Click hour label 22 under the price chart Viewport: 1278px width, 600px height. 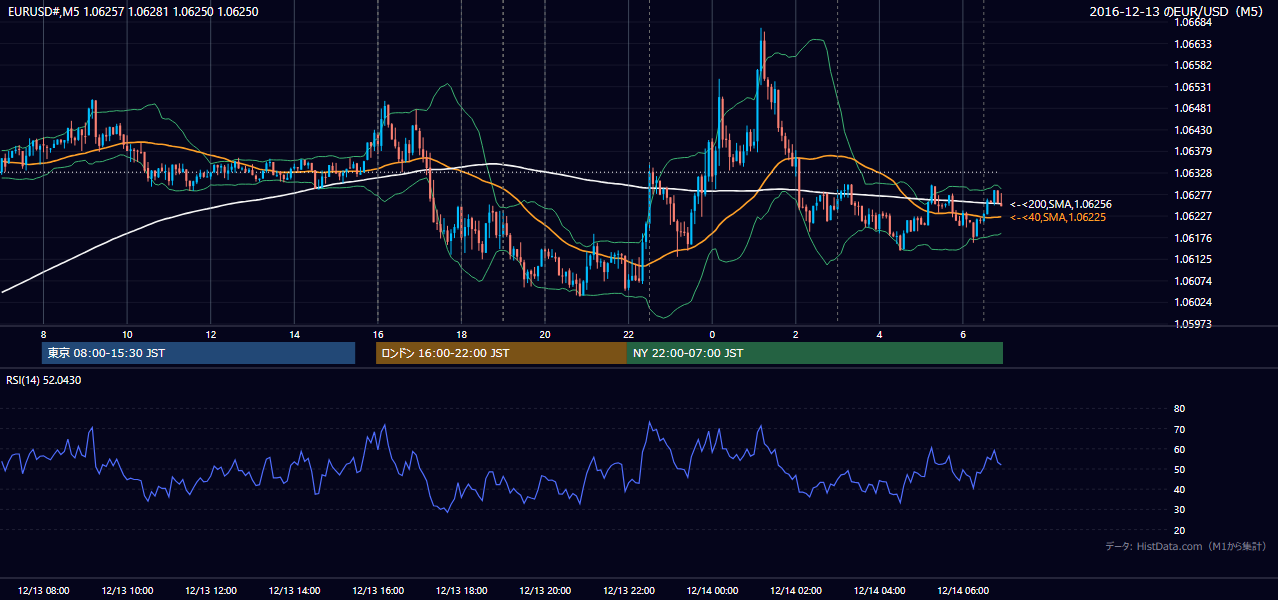(x=628, y=334)
